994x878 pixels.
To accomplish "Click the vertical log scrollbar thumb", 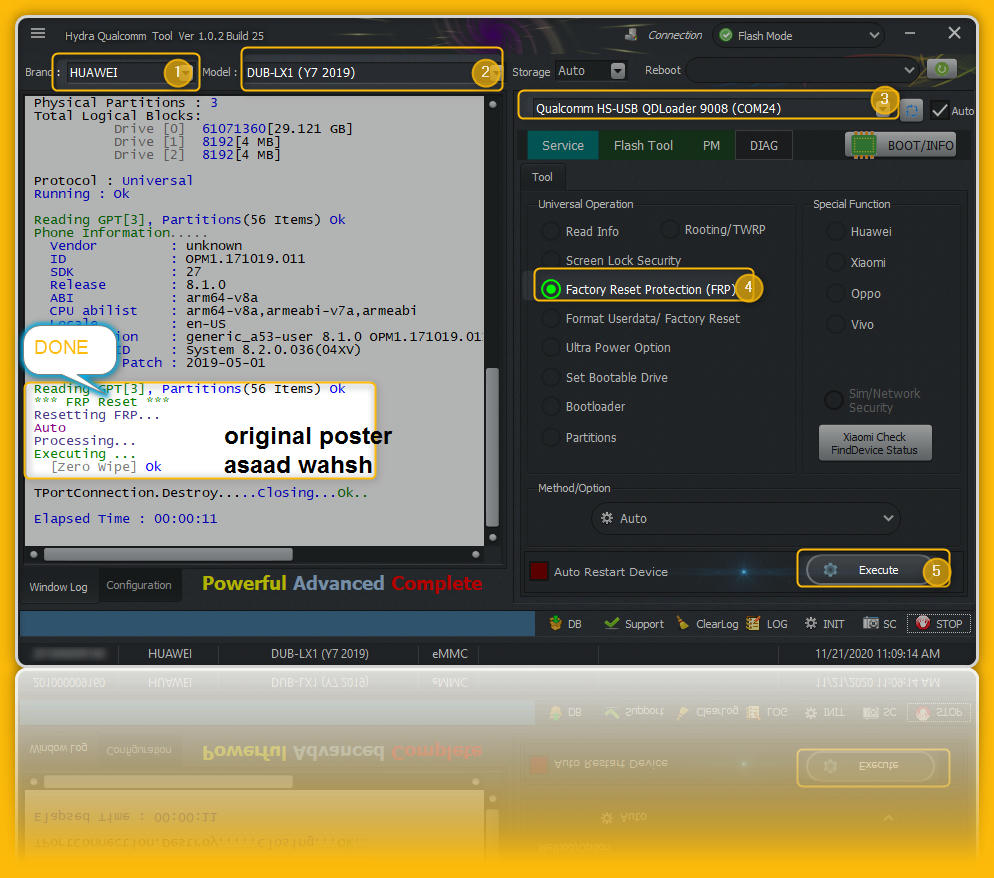I will pos(492,446).
